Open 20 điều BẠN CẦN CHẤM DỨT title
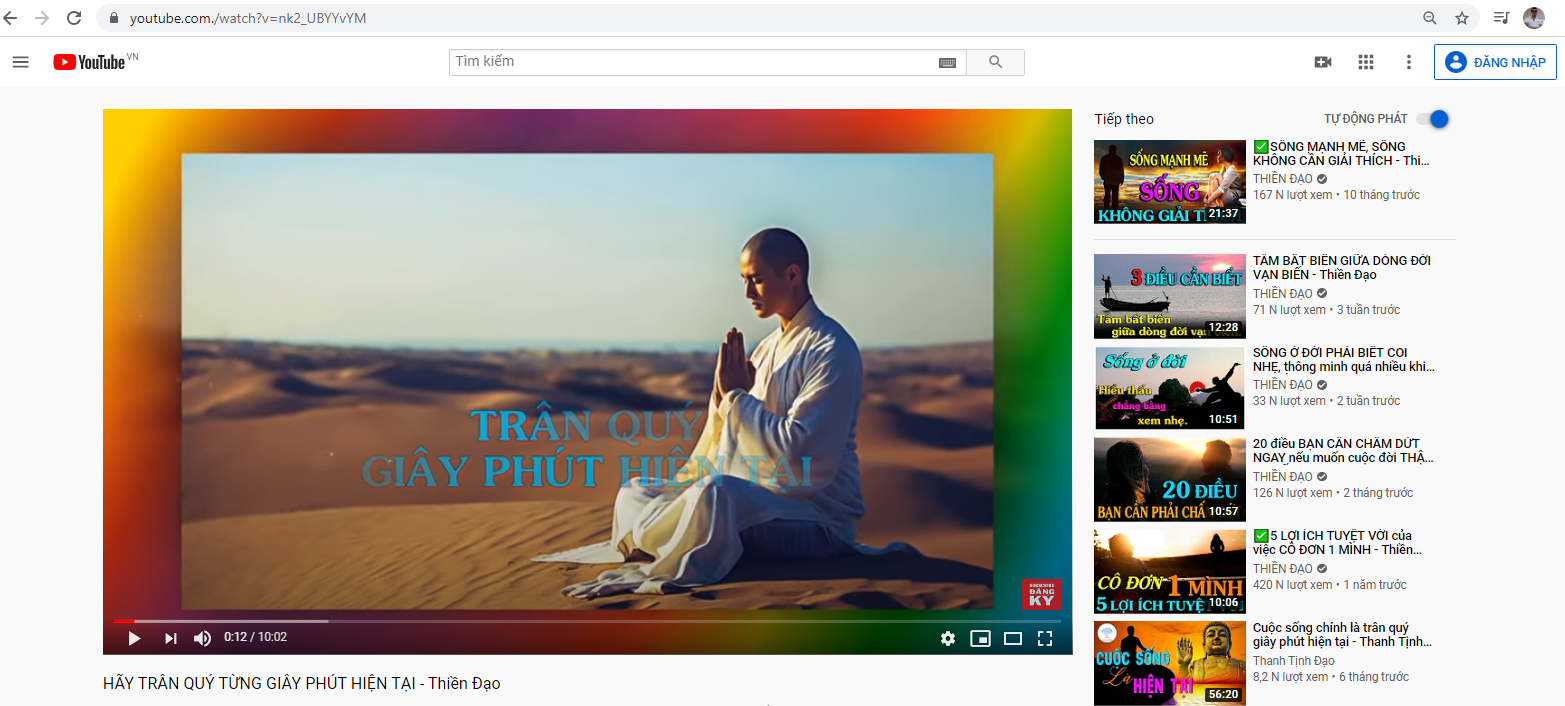 tap(1343, 451)
